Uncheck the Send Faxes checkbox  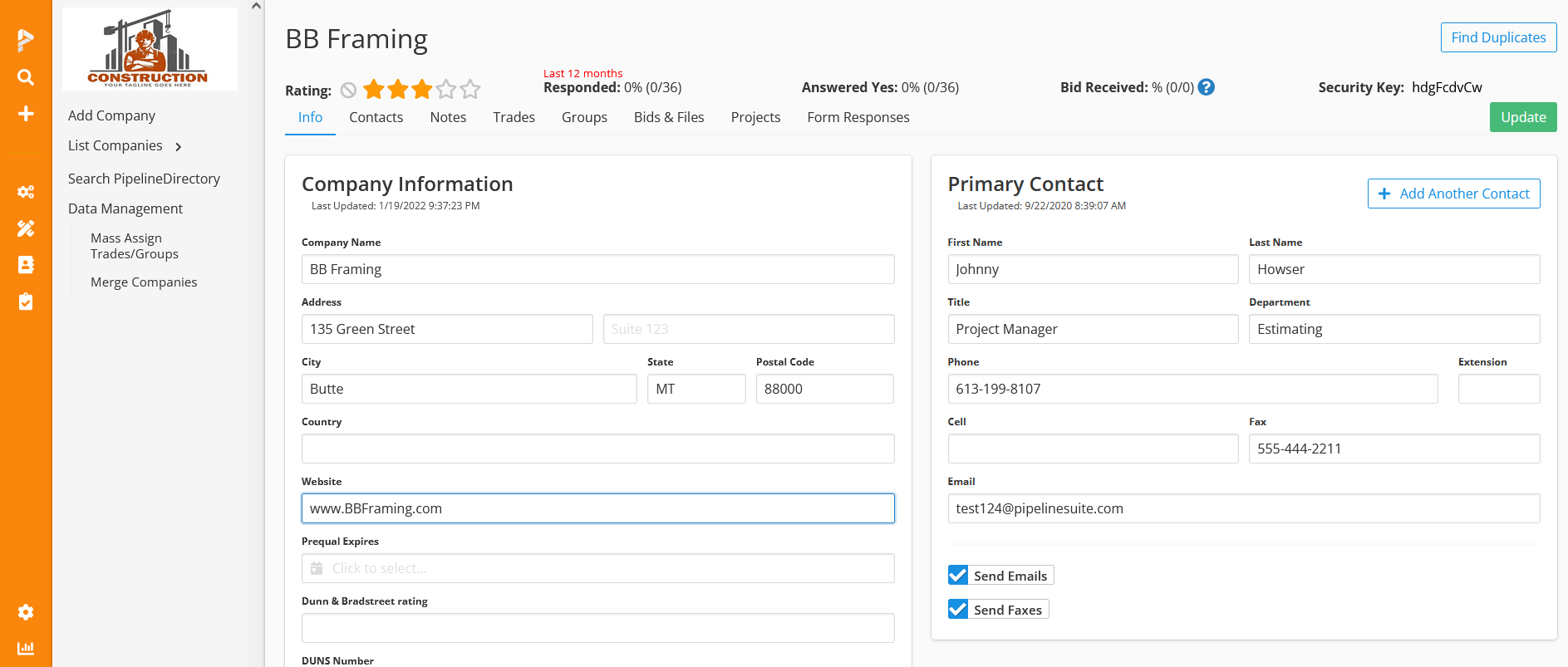point(958,610)
